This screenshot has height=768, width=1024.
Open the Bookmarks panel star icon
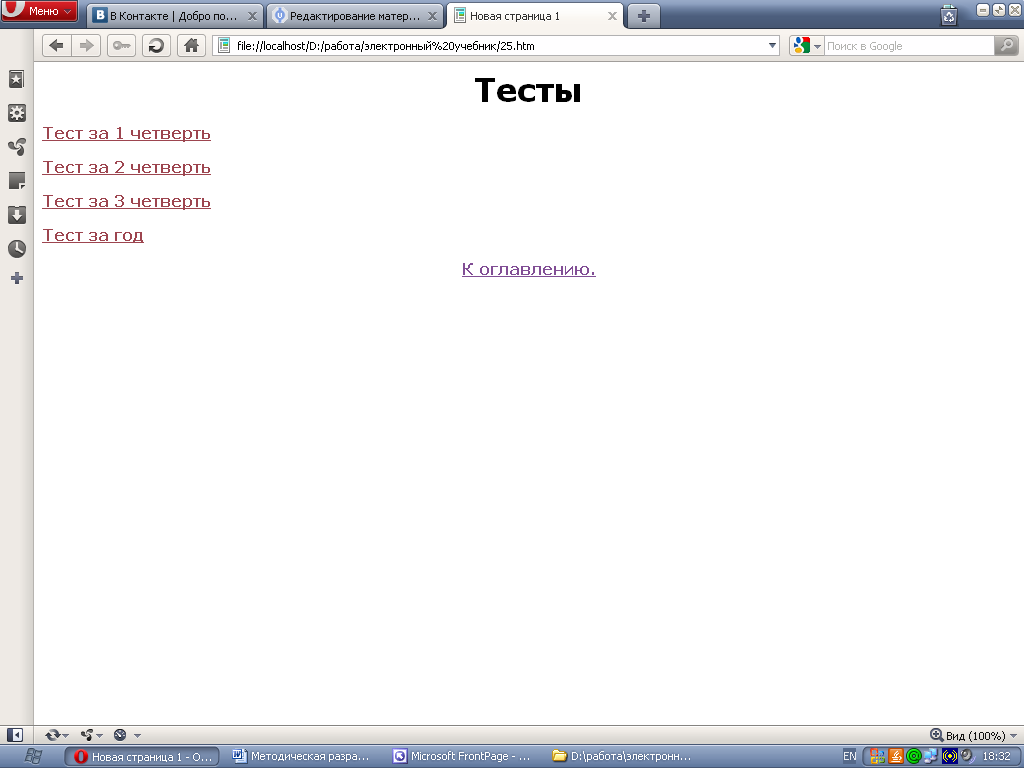(16, 80)
